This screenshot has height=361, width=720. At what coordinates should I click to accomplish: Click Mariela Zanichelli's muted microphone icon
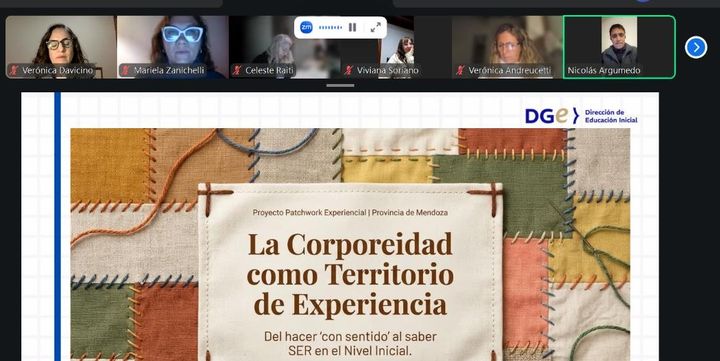coord(125,70)
